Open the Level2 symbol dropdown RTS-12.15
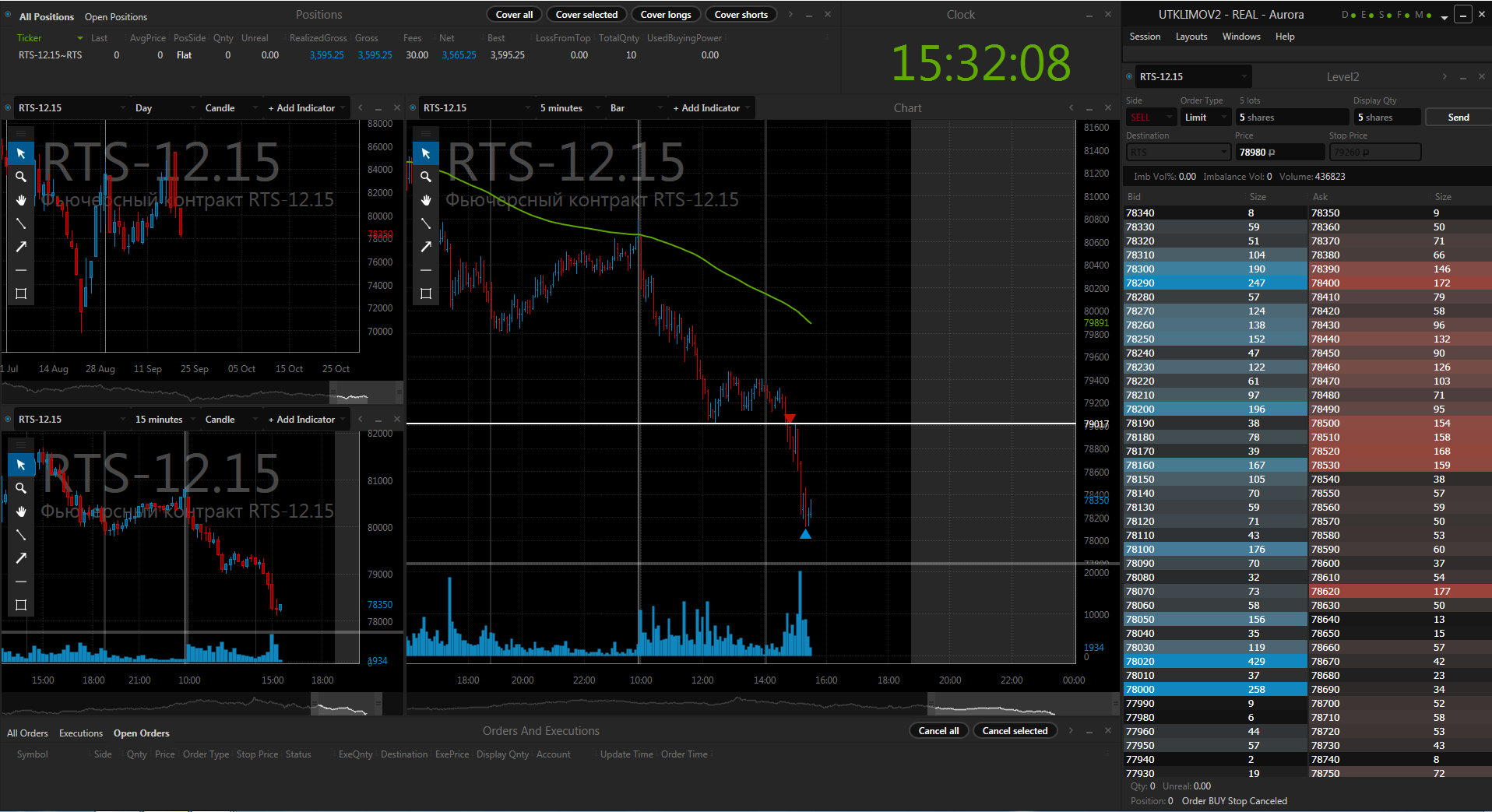The width and height of the screenshot is (1492, 812). coord(1192,76)
